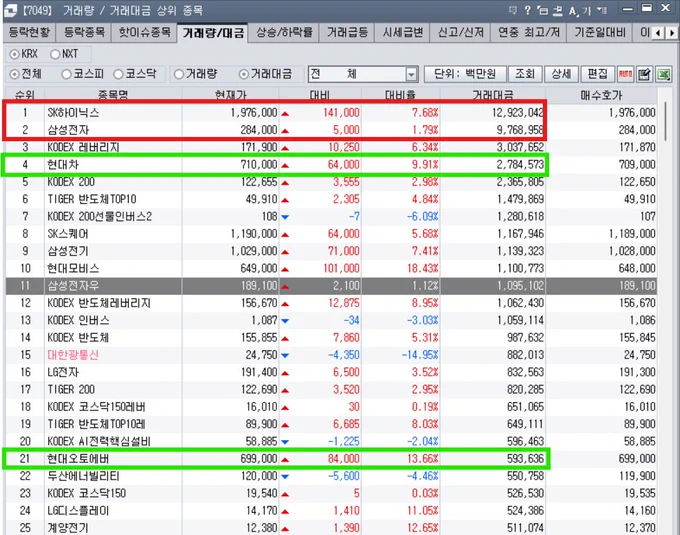Select the LG디스플레이 row
680x535 pixels.
click(331, 511)
